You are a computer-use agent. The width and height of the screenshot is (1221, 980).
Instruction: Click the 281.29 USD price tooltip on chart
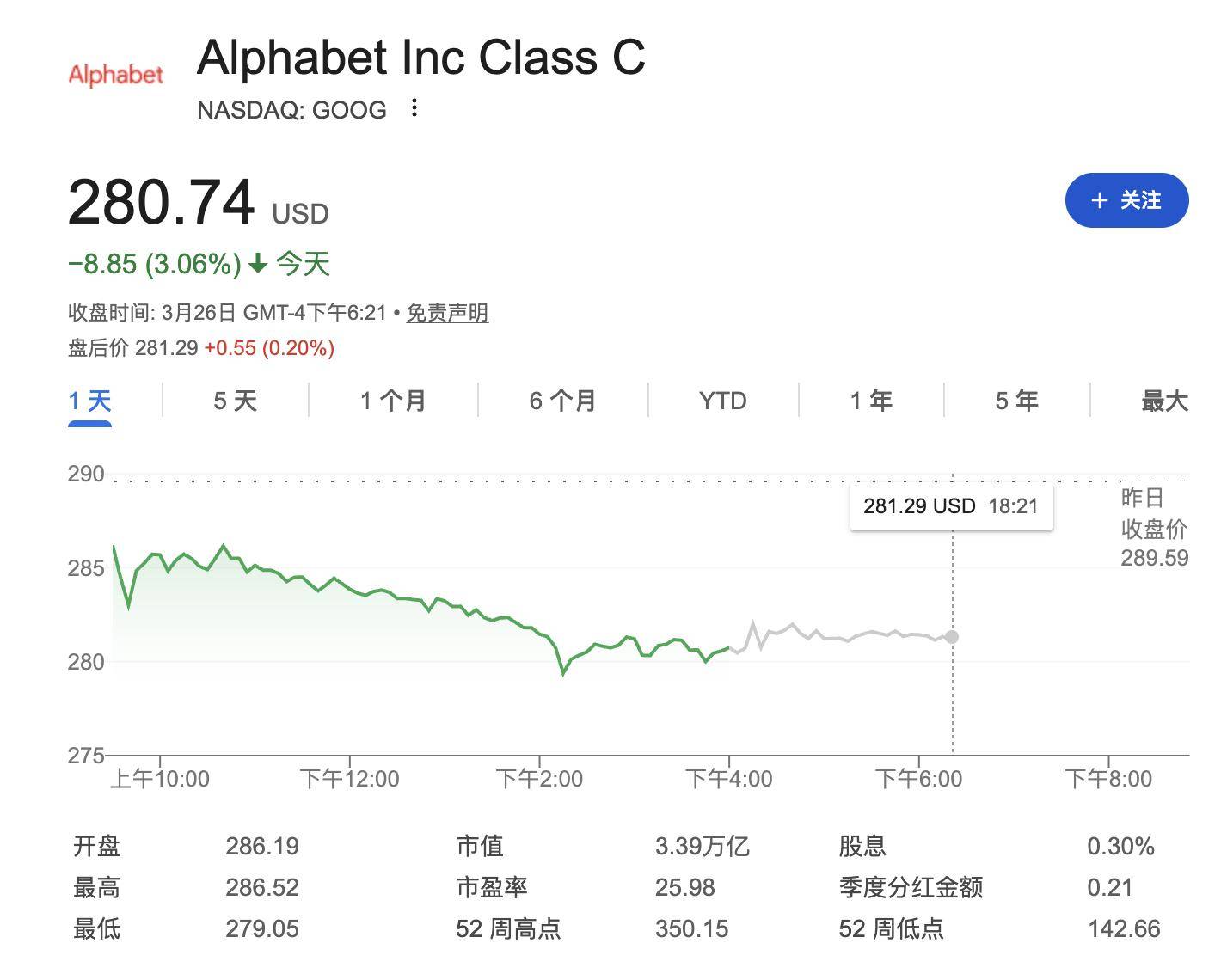pyautogui.click(x=950, y=506)
